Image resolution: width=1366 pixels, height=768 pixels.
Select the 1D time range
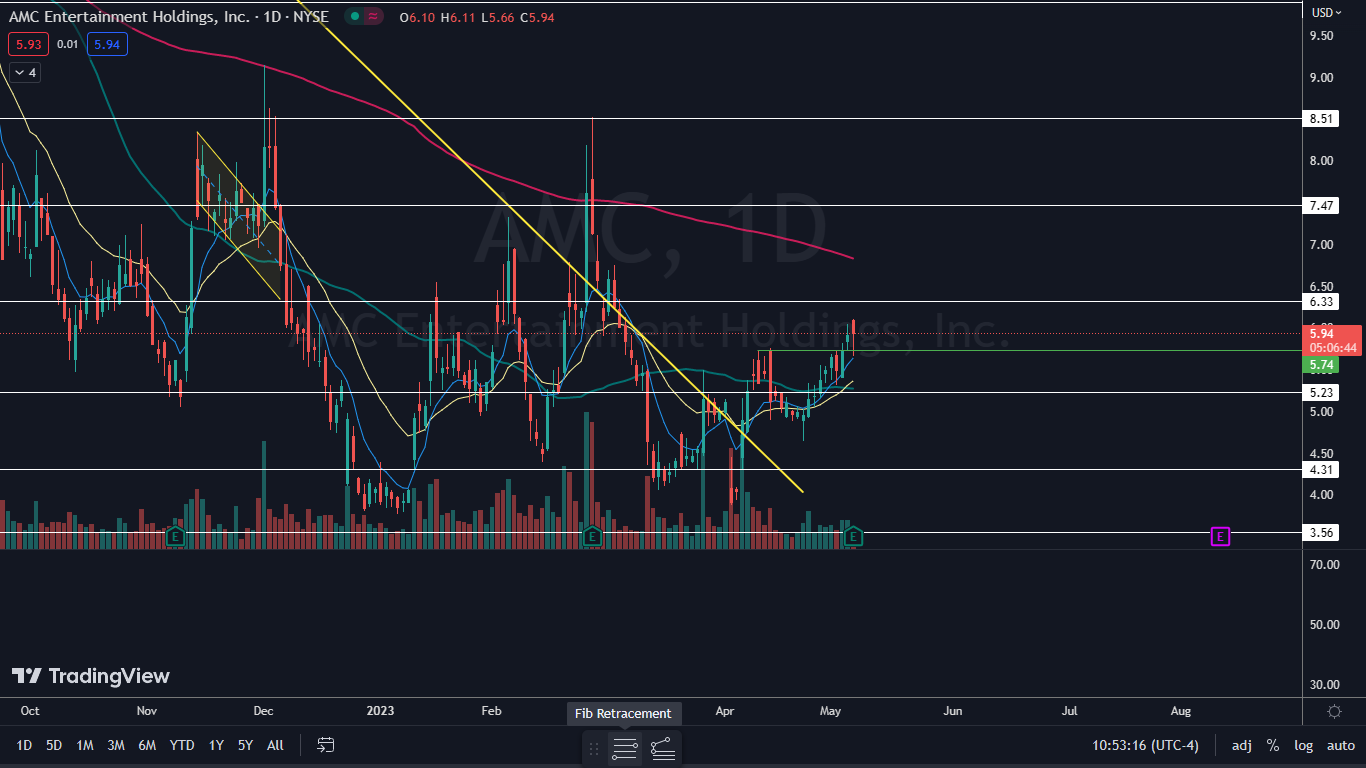pos(24,745)
